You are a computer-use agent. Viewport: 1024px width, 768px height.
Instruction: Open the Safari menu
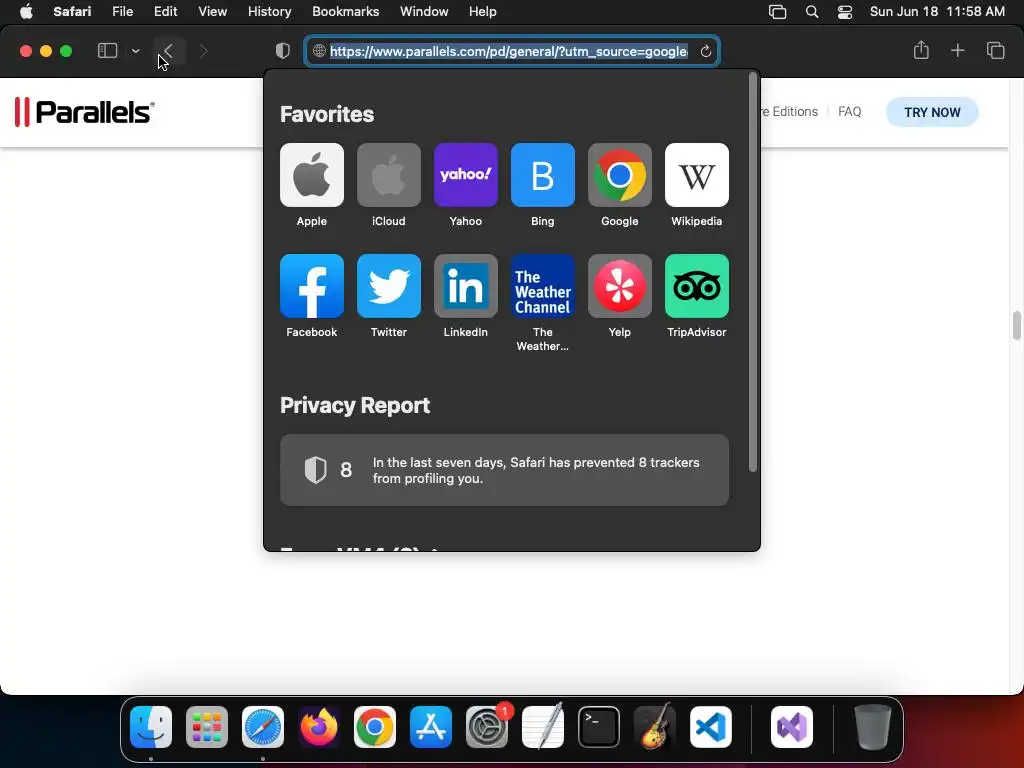coord(72,12)
